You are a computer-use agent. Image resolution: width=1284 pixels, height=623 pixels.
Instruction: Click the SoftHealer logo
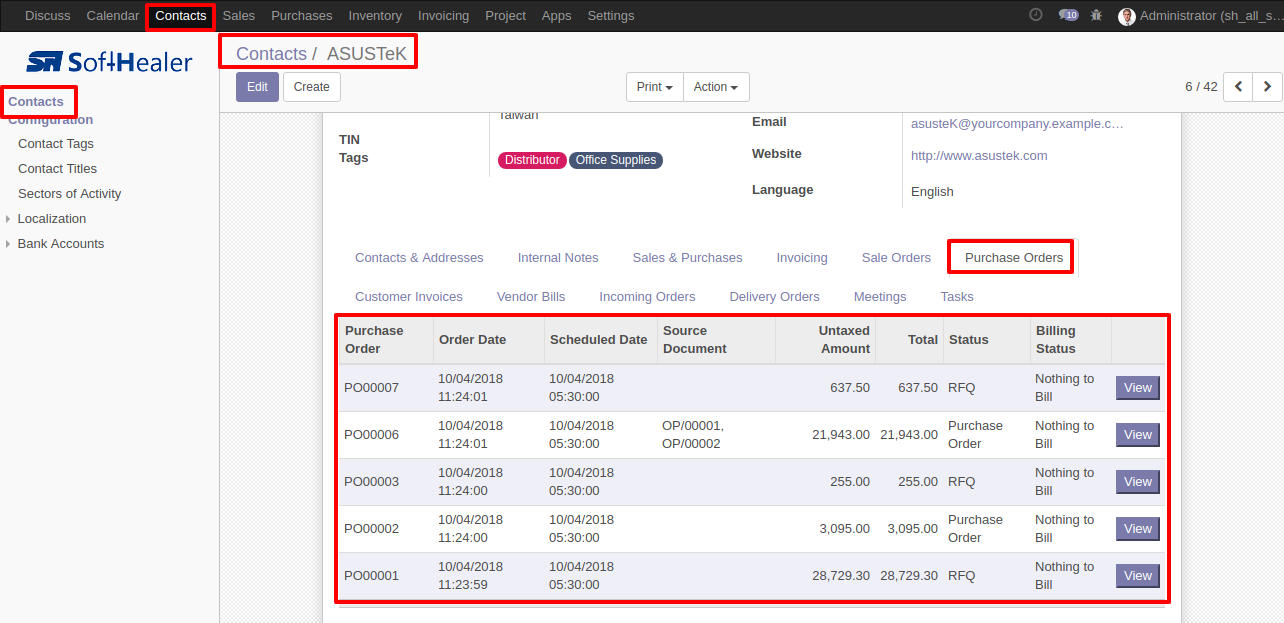pyautogui.click(x=109, y=62)
